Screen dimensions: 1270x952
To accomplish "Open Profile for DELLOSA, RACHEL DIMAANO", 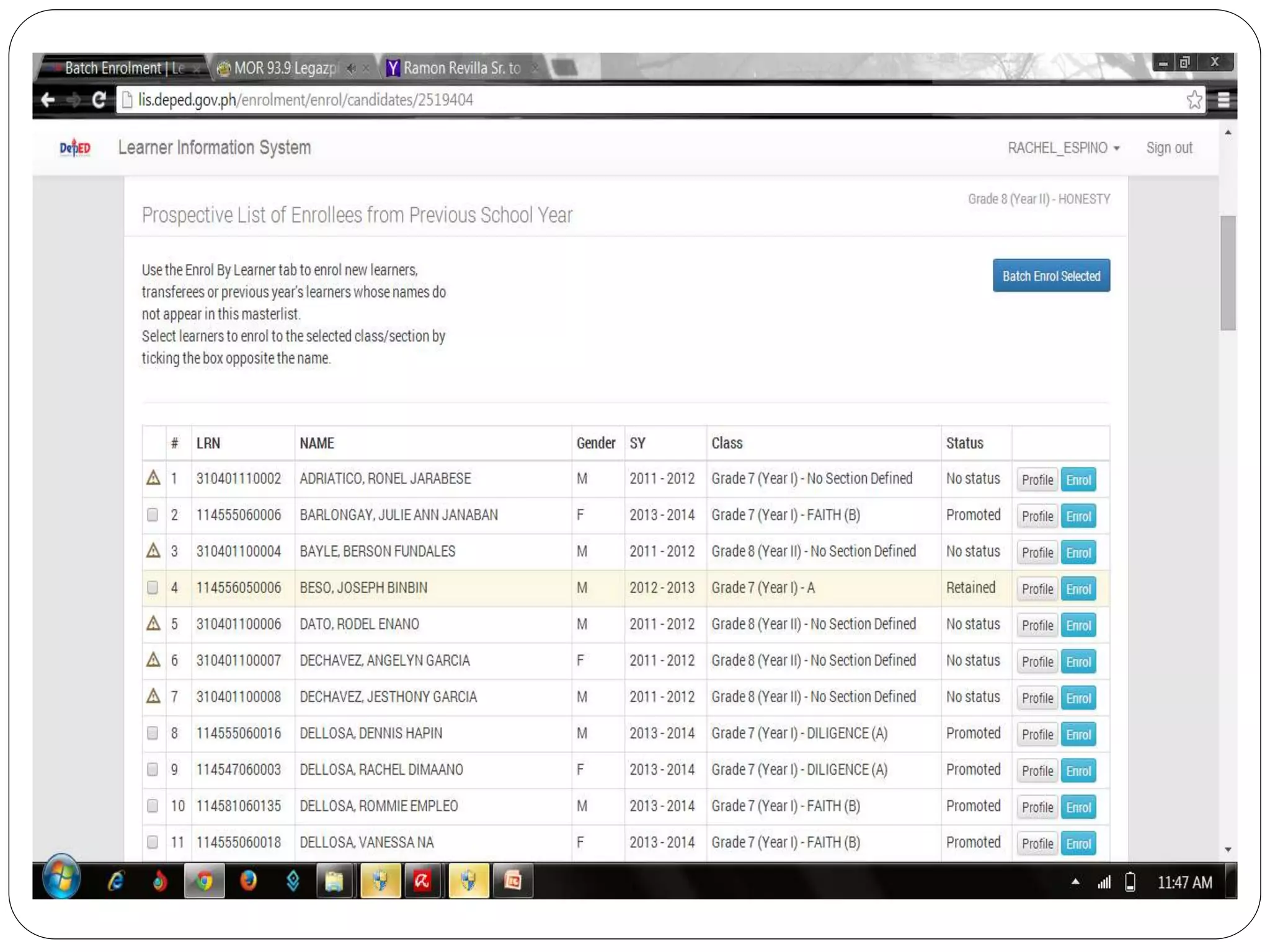I will tap(1037, 770).
